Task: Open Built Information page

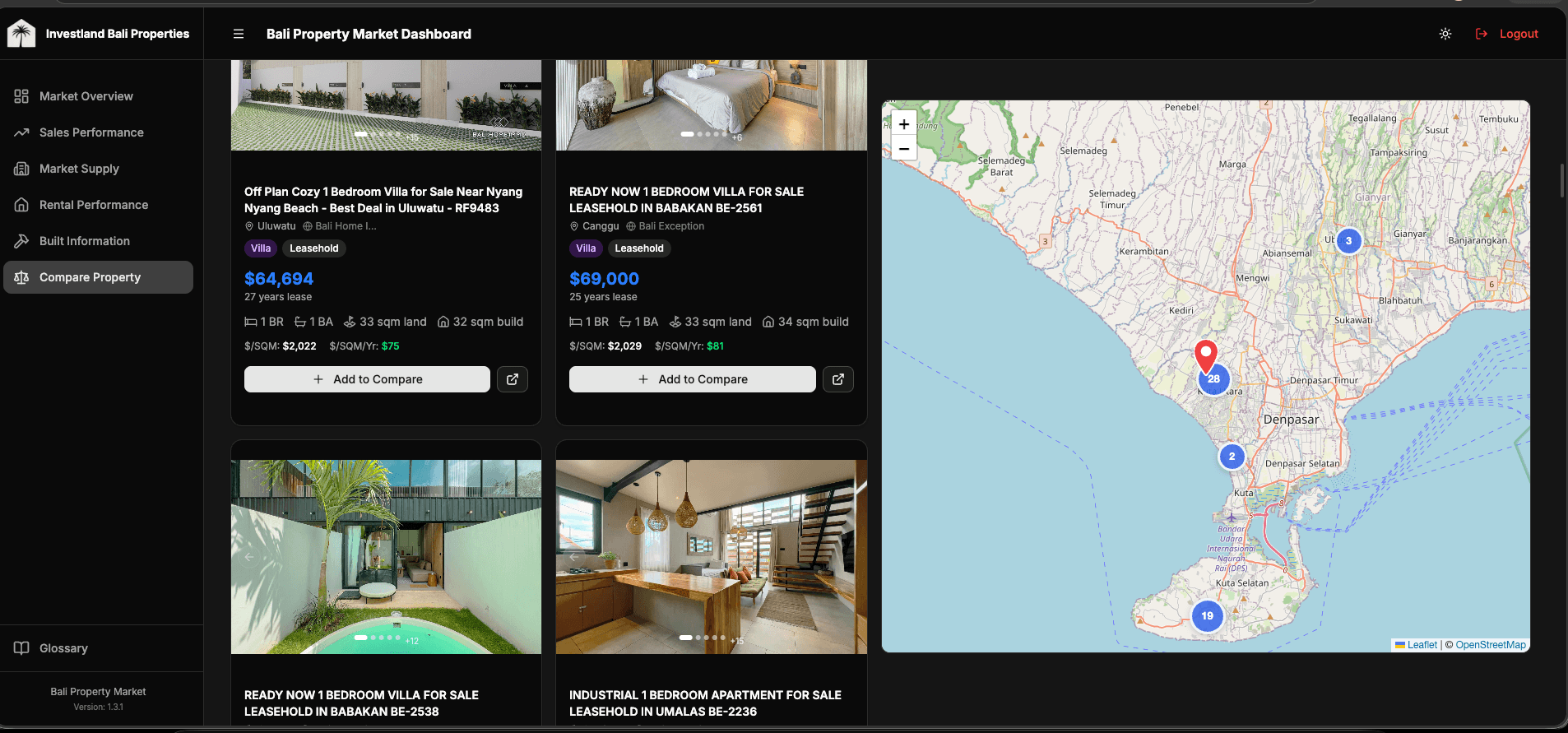Action: pos(85,241)
